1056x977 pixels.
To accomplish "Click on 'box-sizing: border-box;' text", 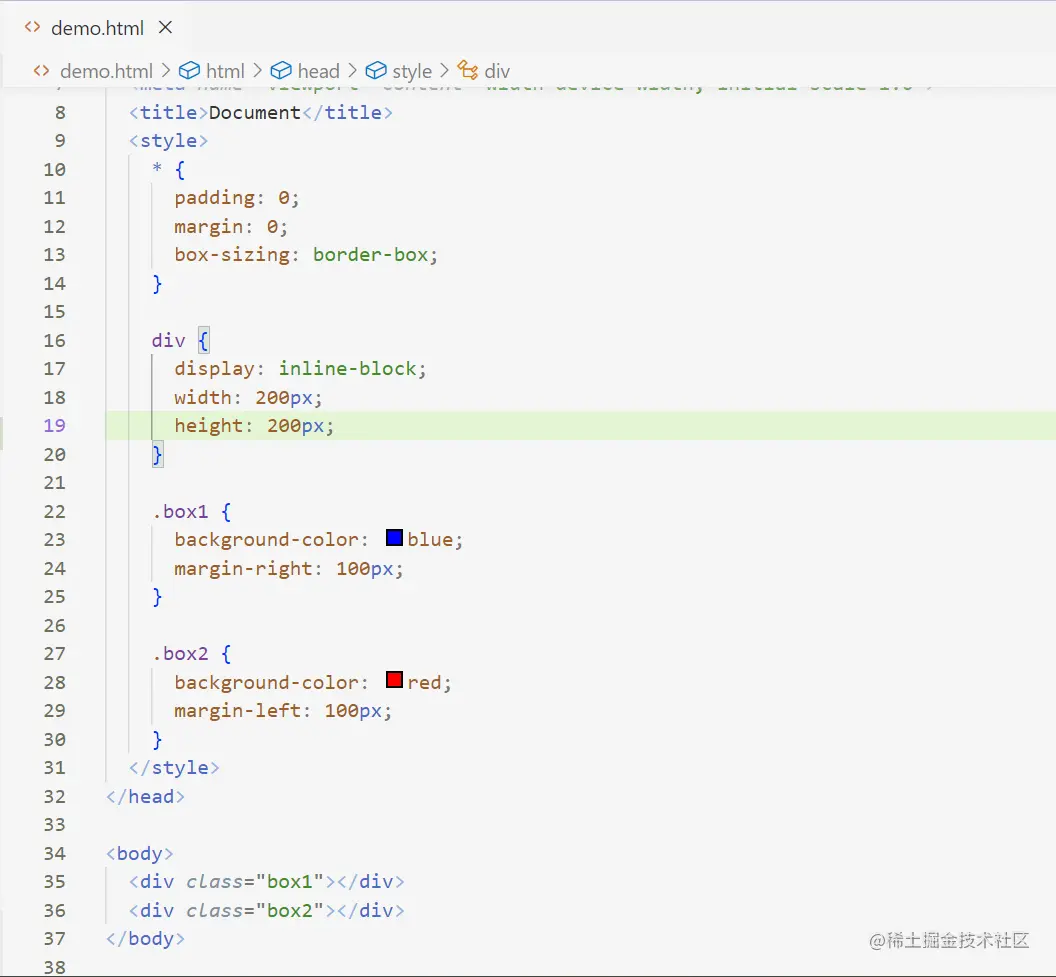I will click(x=306, y=255).
